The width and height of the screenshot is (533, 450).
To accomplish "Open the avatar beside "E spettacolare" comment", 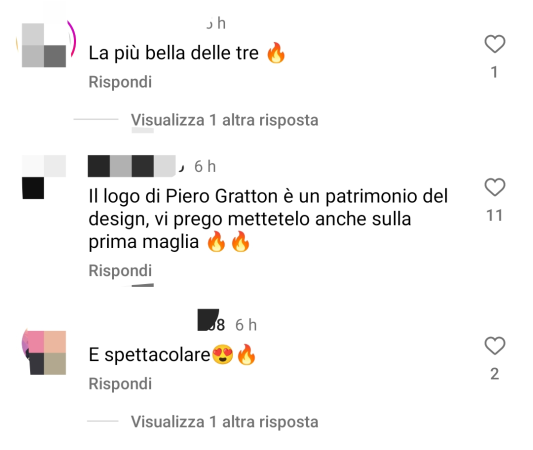I will point(44,352).
